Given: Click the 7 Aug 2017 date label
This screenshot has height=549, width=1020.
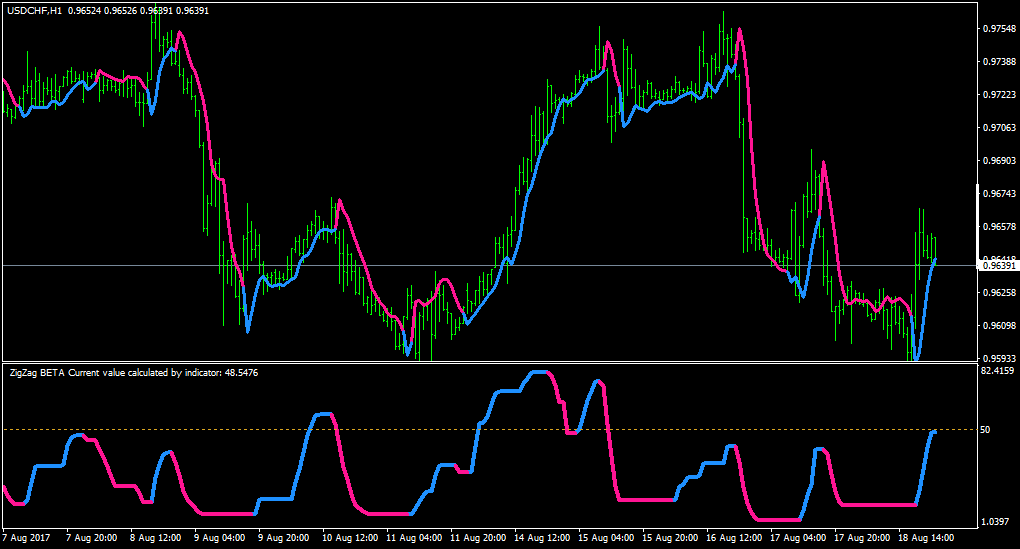Looking at the screenshot, I should (26, 538).
